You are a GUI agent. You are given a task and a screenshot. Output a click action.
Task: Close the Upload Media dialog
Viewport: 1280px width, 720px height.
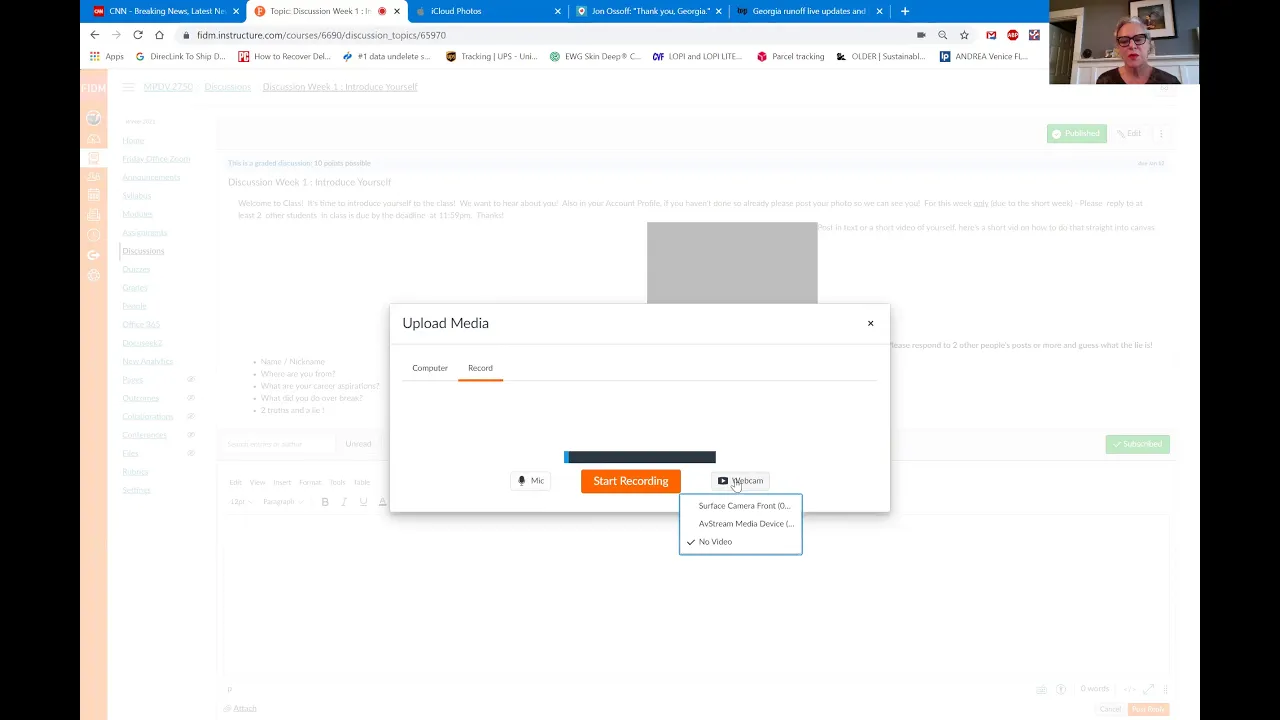pyautogui.click(x=870, y=323)
